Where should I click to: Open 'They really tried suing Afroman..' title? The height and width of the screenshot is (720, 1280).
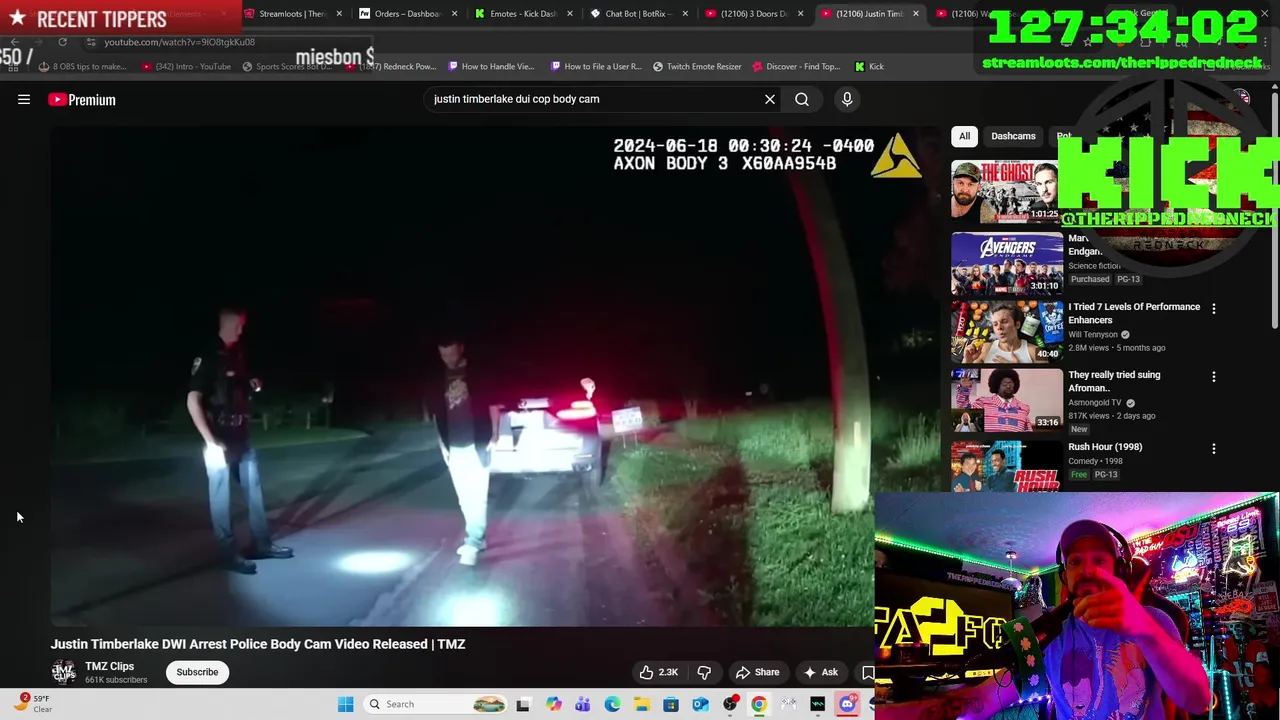(x=1114, y=381)
